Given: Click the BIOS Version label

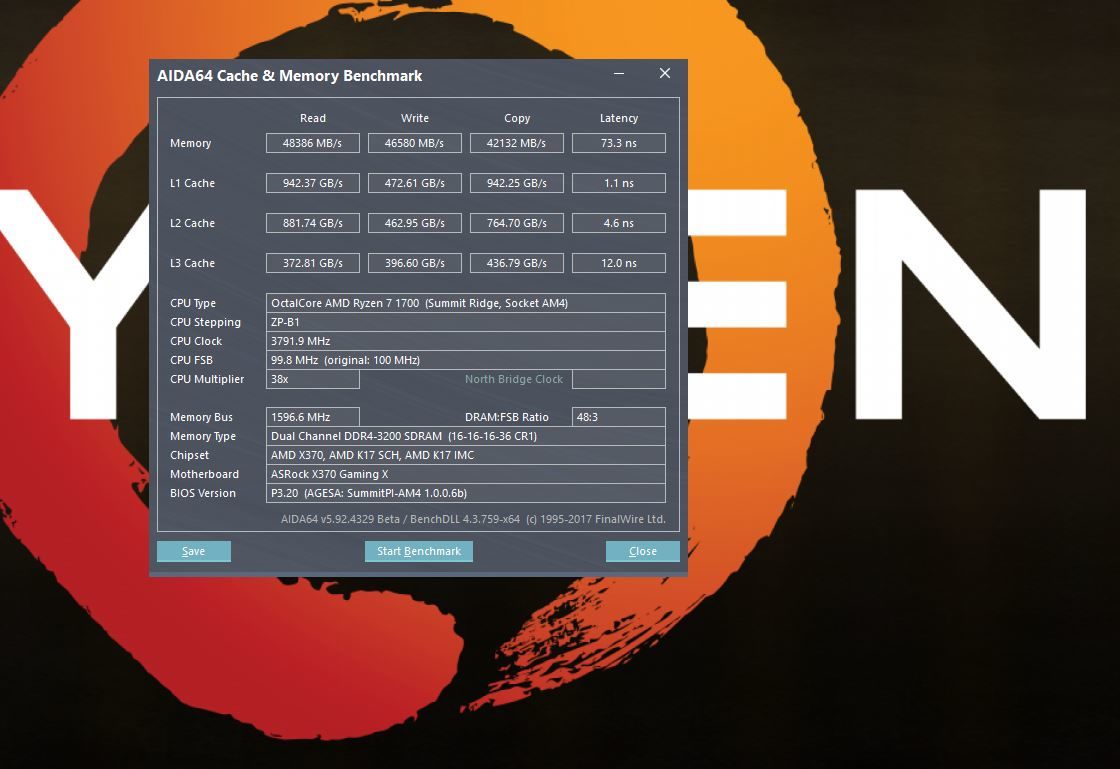Looking at the screenshot, I should [203, 493].
